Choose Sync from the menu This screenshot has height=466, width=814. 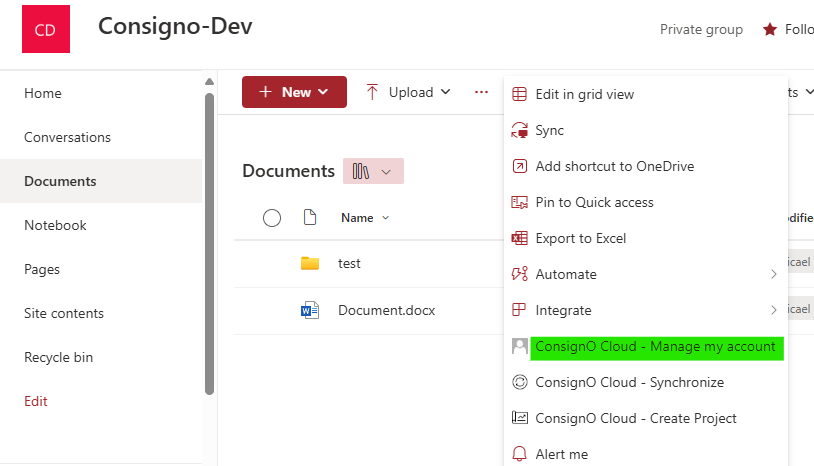point(646,130)
